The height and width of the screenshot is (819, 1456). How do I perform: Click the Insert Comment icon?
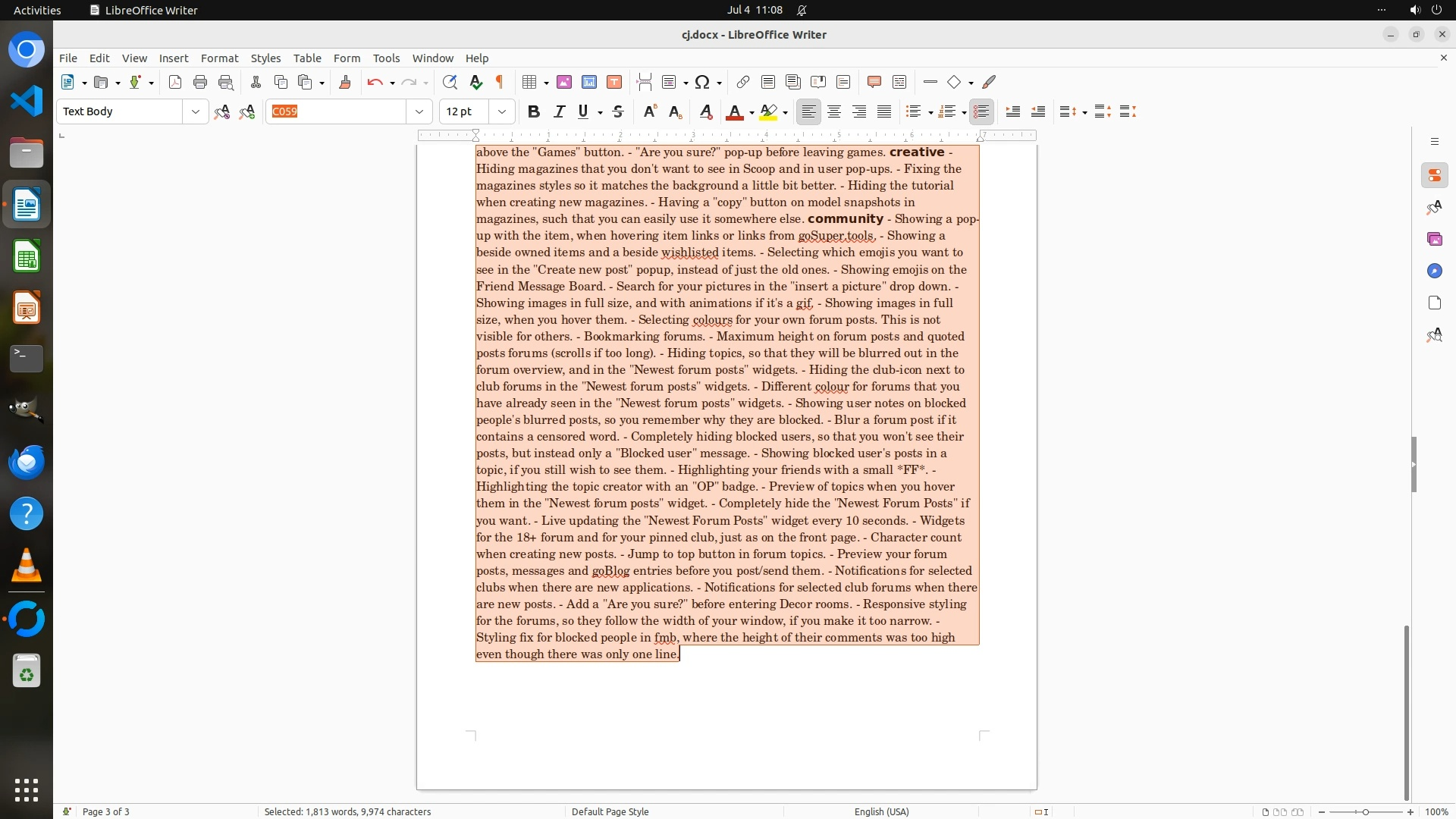click(874, 82)
